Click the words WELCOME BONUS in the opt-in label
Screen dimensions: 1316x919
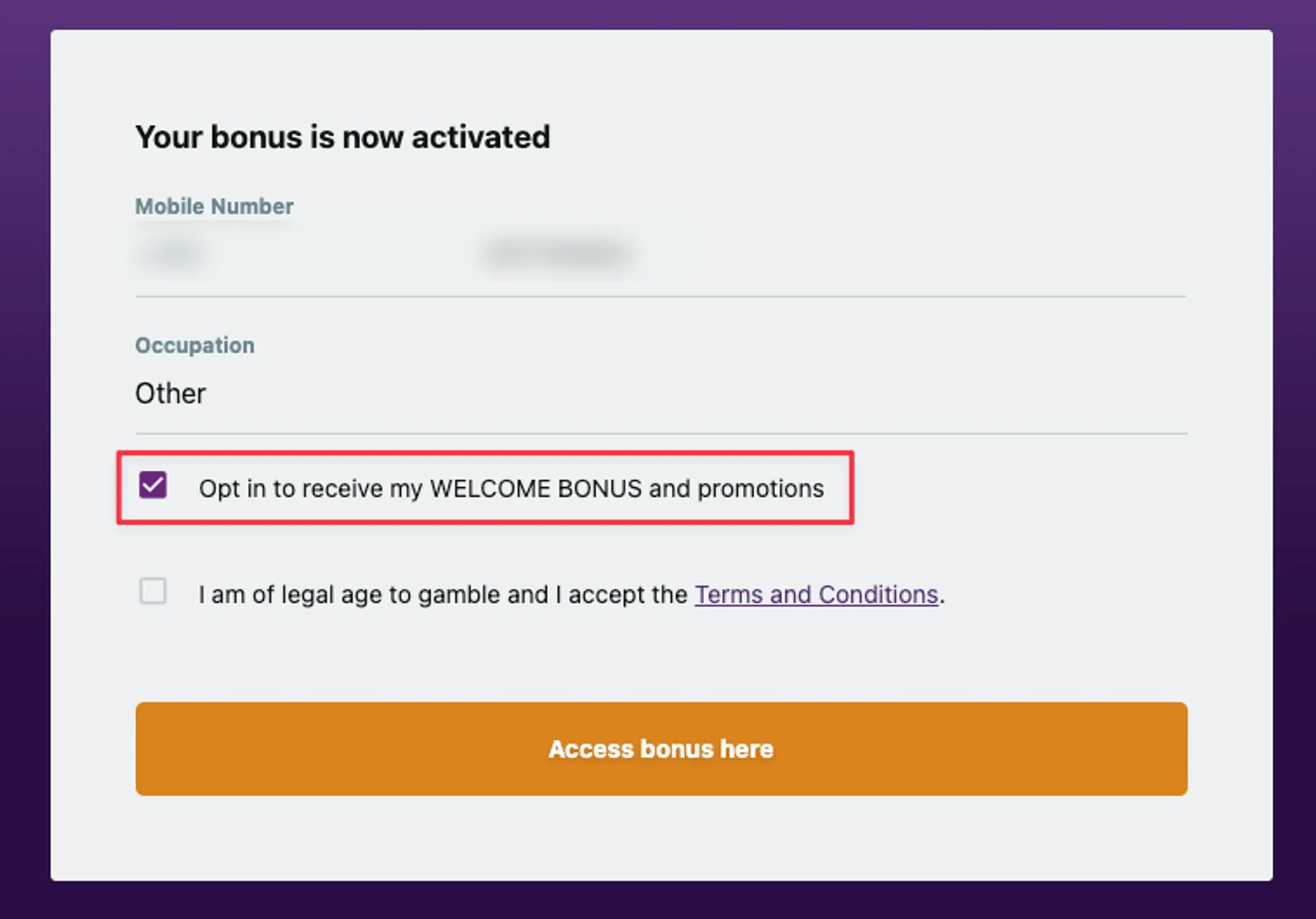tap(535, 488)
